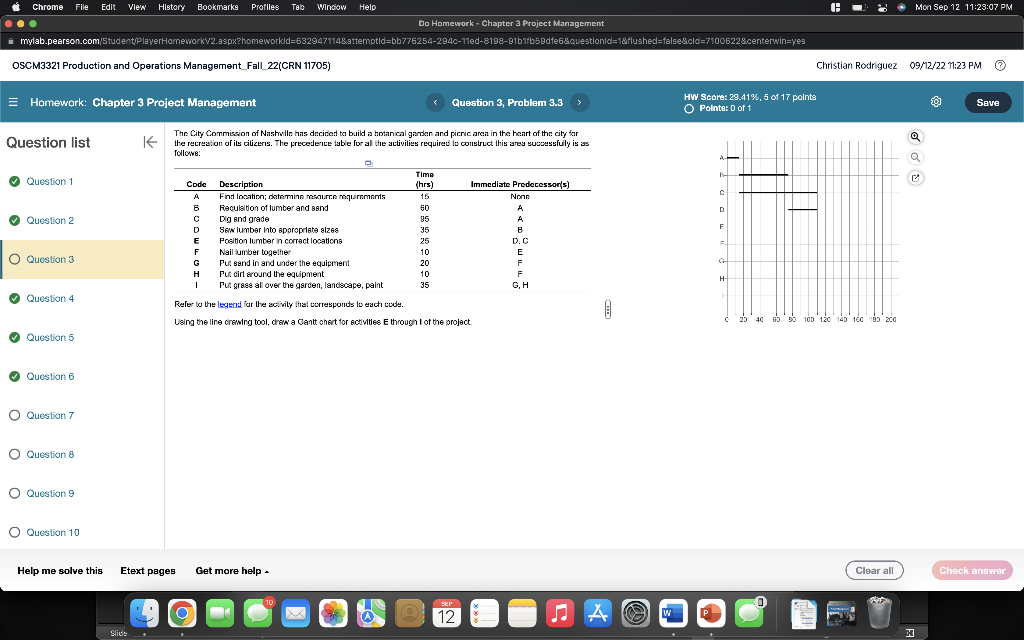The image size is (1024, 640).
Task: Click the table pop-out icon above Time column
Action: [x=368, y=163]
